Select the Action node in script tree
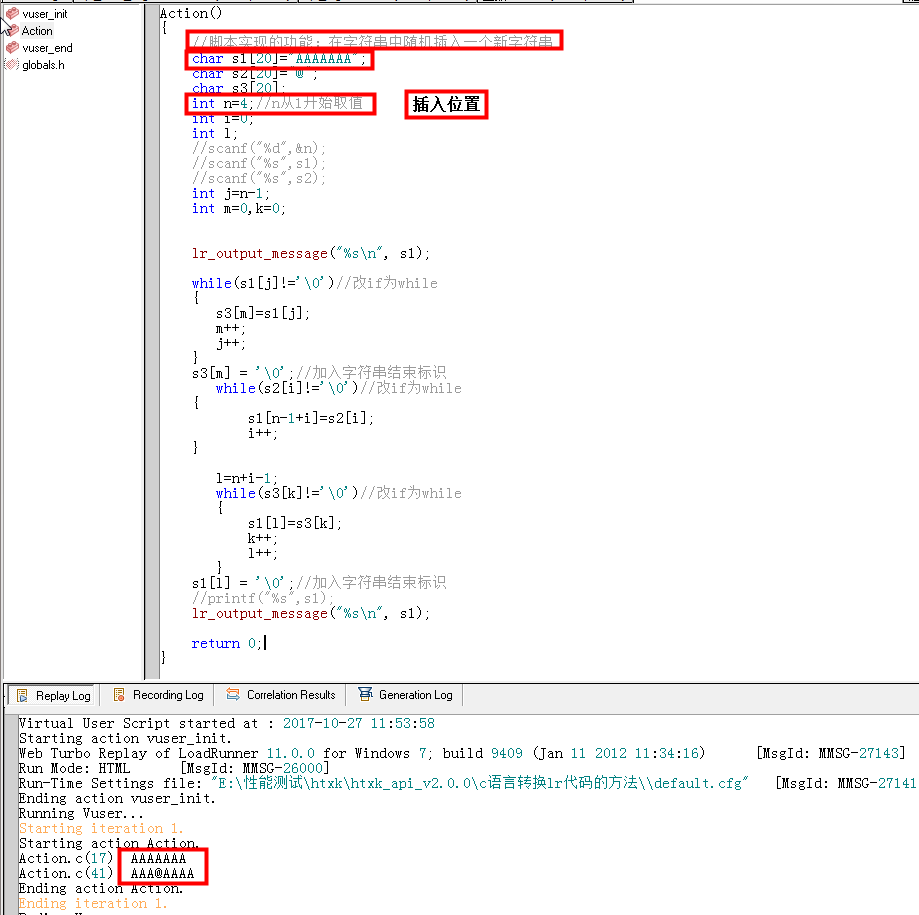919x915 pixels. (37, 30)
